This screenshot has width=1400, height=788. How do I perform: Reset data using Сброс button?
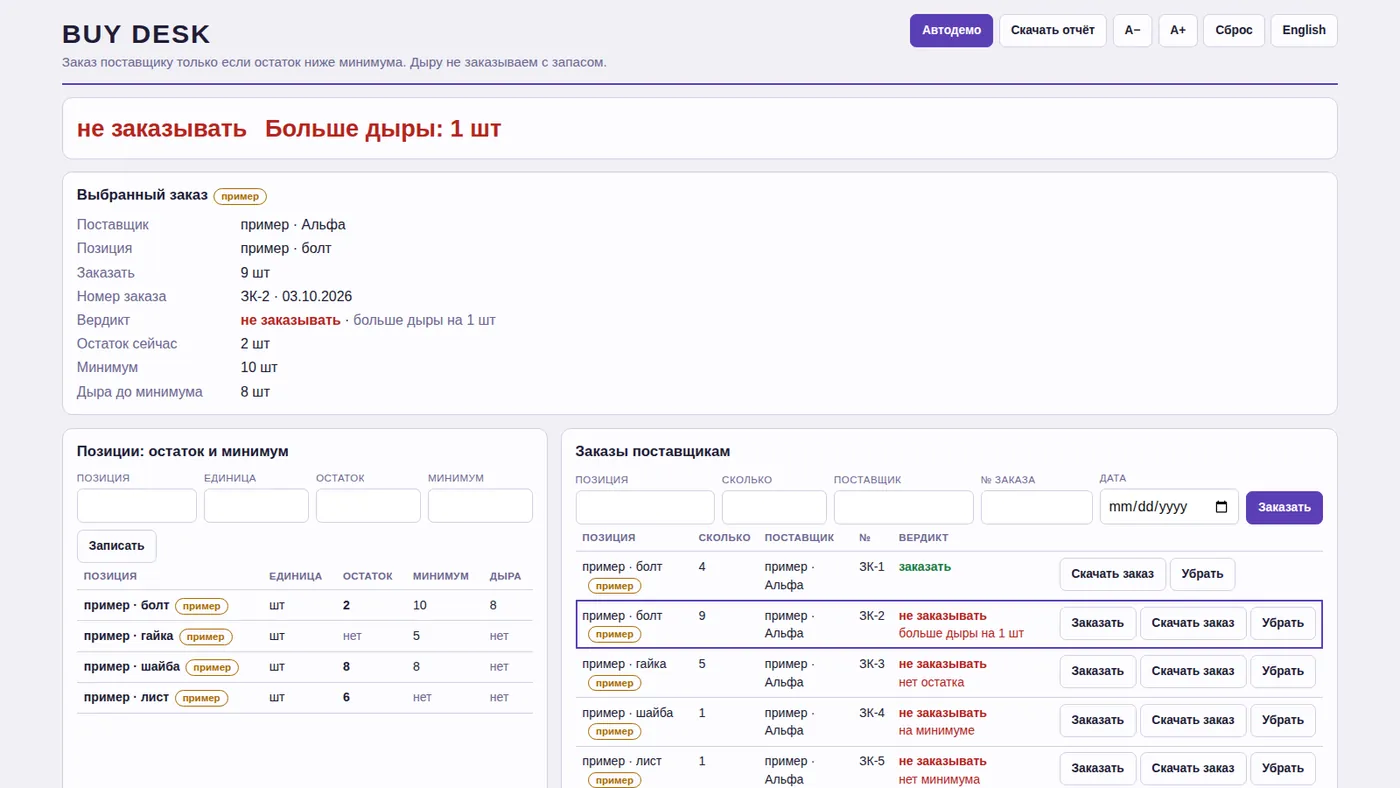[x=1234, y=30]
